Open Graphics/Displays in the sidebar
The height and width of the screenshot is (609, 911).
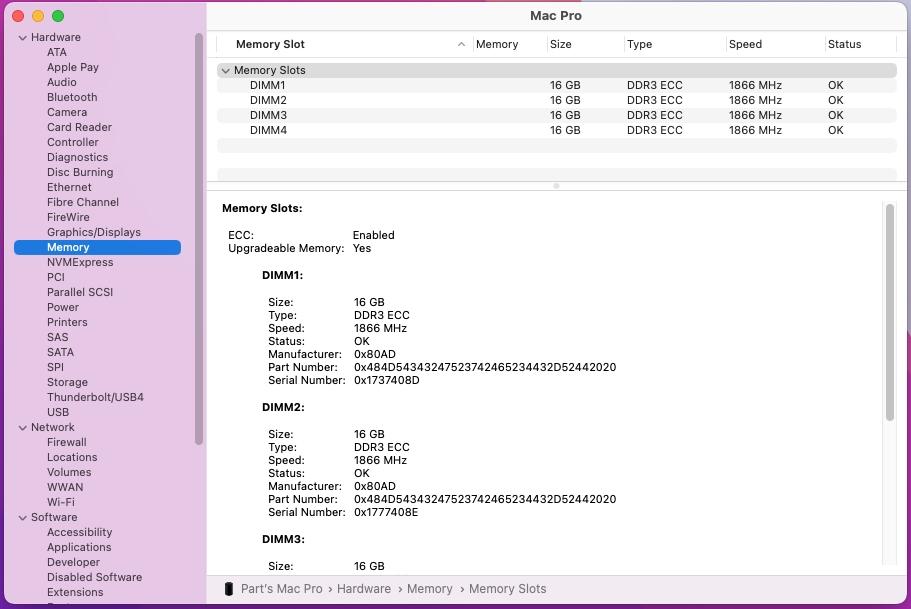[93, 232]
